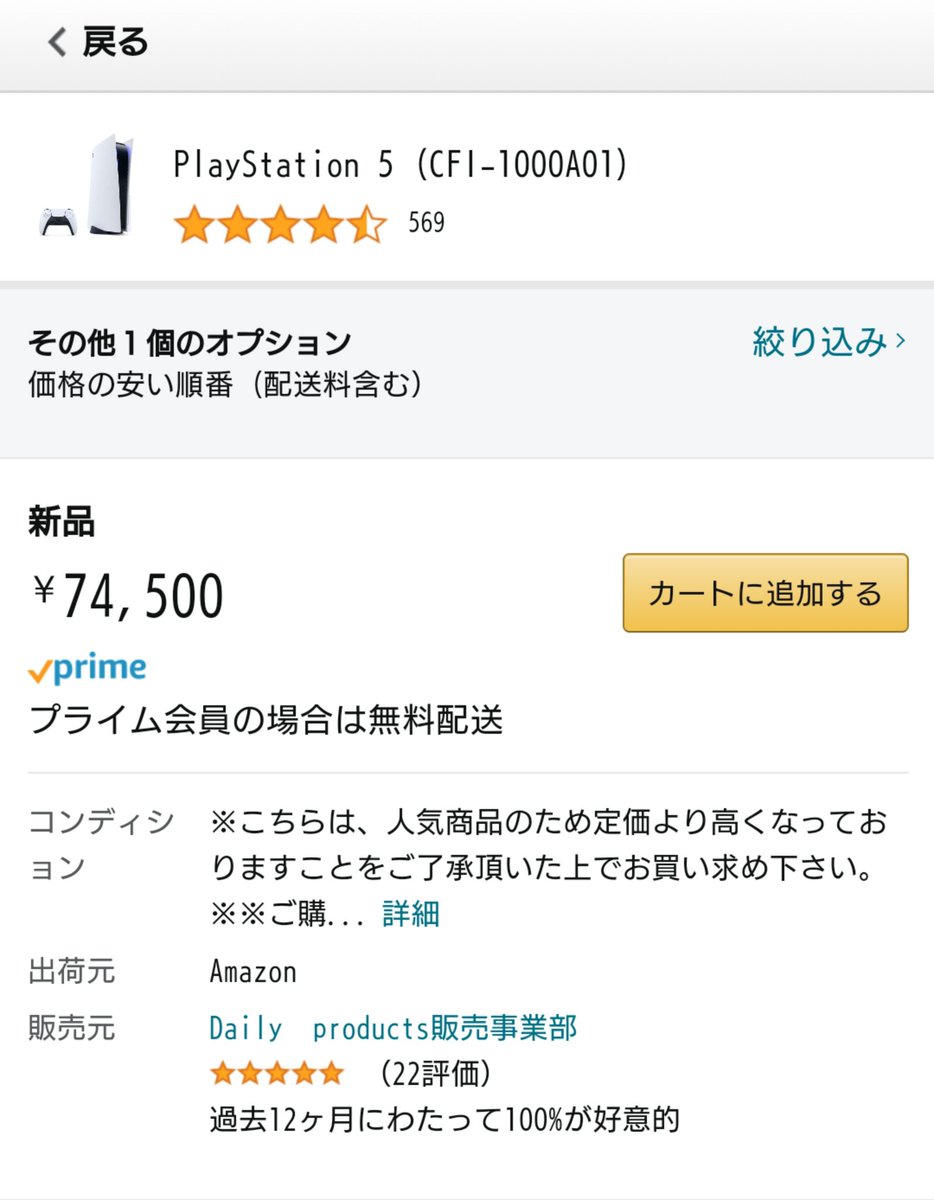Tap the 戻る back label
This screenshot has width=934, height=1200.
click(115, 42)
